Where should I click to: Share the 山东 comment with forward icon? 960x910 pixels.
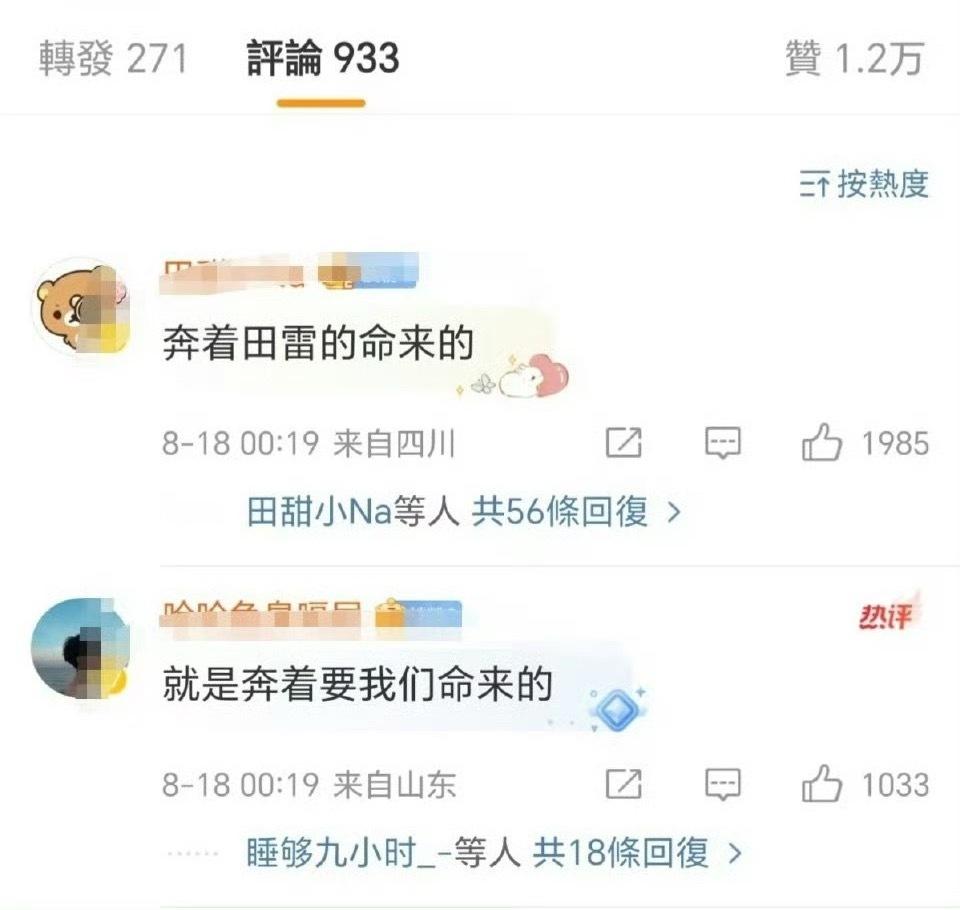[x=623, y=783]
